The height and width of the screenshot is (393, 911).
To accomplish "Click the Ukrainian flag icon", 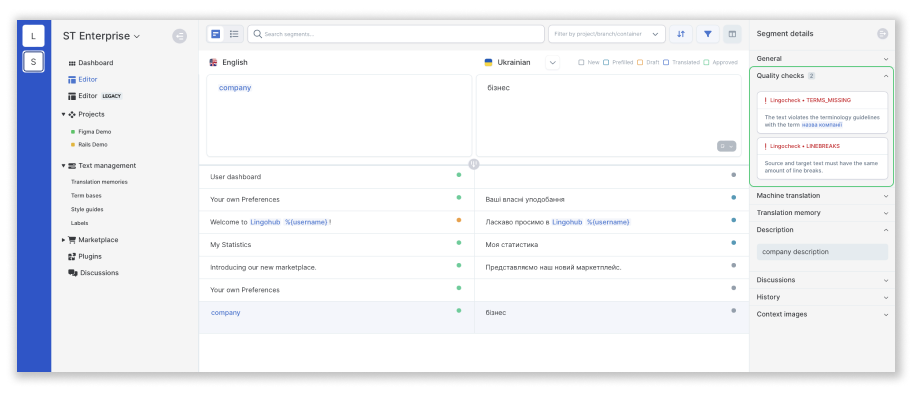I will pyautogui.click(x=489, y=62).
